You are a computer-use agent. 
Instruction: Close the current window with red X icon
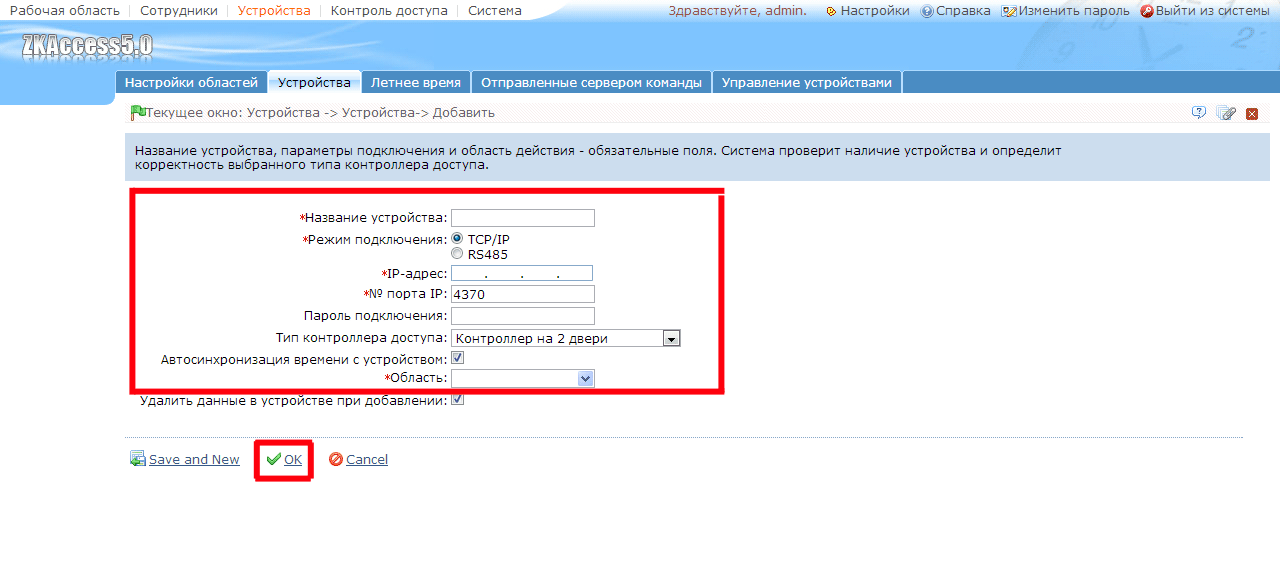(1252, 114)
